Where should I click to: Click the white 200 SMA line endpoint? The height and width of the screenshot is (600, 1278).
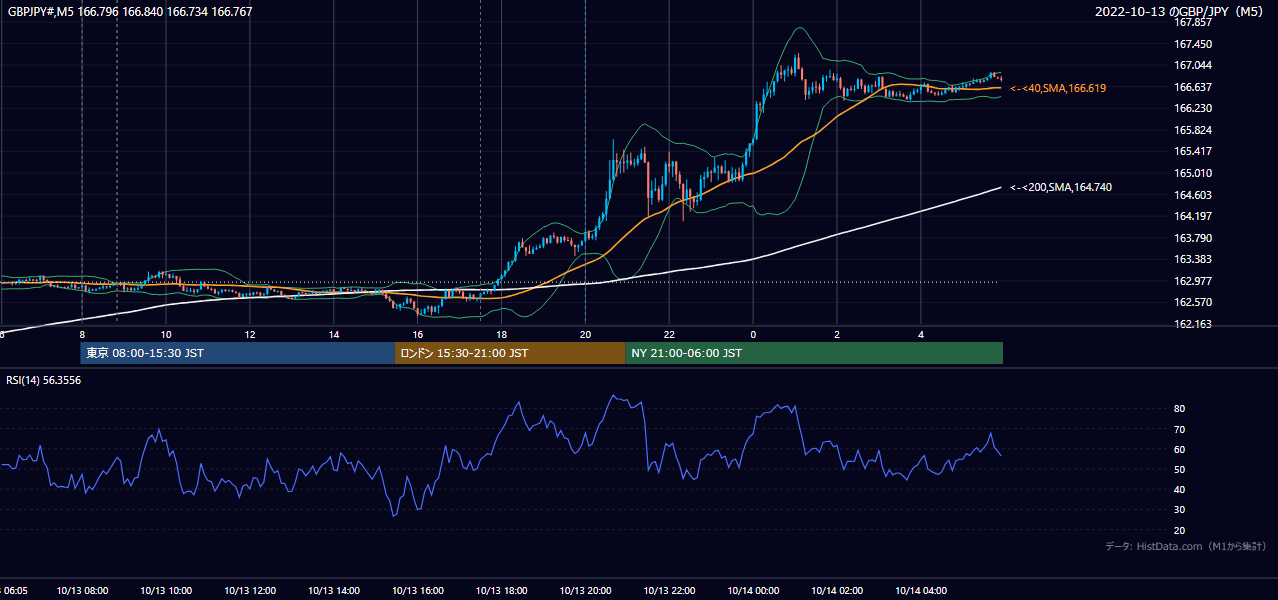point(999,187)
